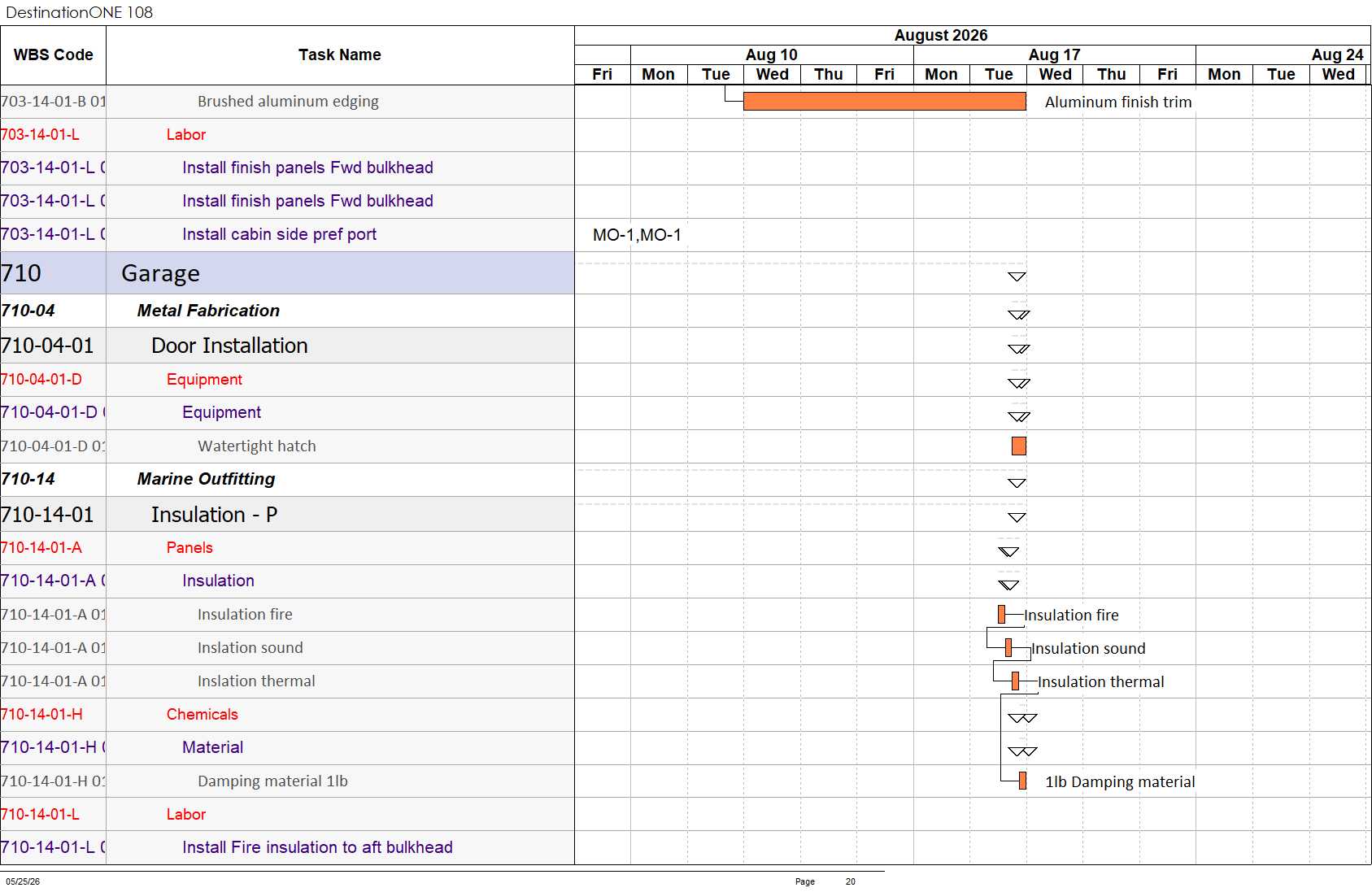Screen dimensions: 1372x892
Task: Click the 1lb Damping material orange bar
Action: [x=1022, y=781]
